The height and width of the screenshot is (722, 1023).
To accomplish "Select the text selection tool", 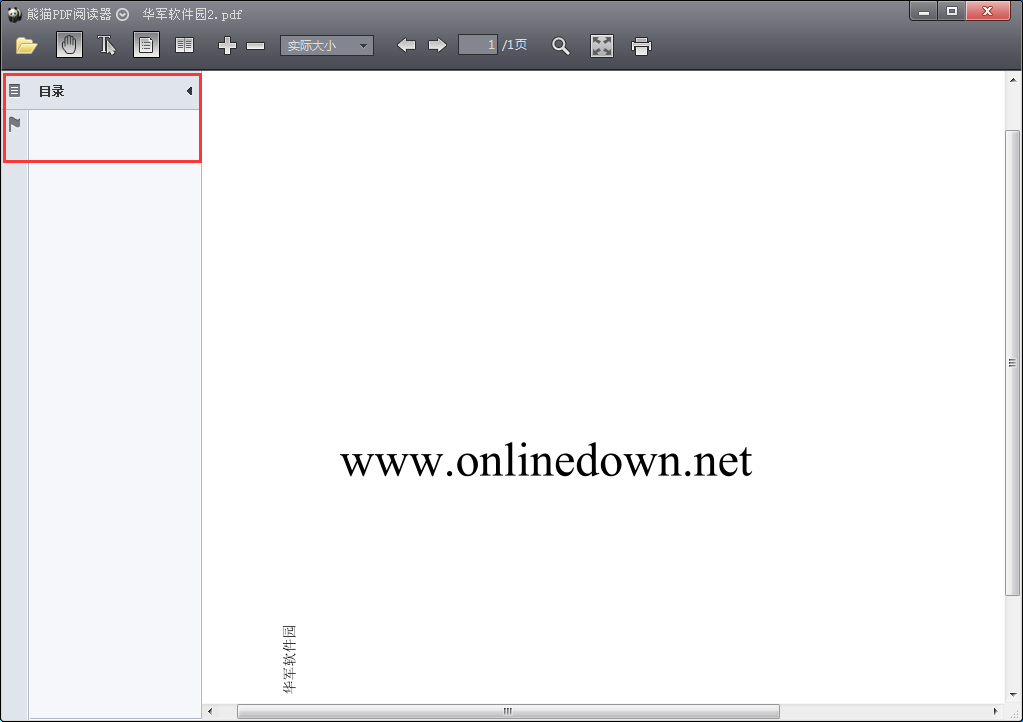I will [x=107, y=45].
